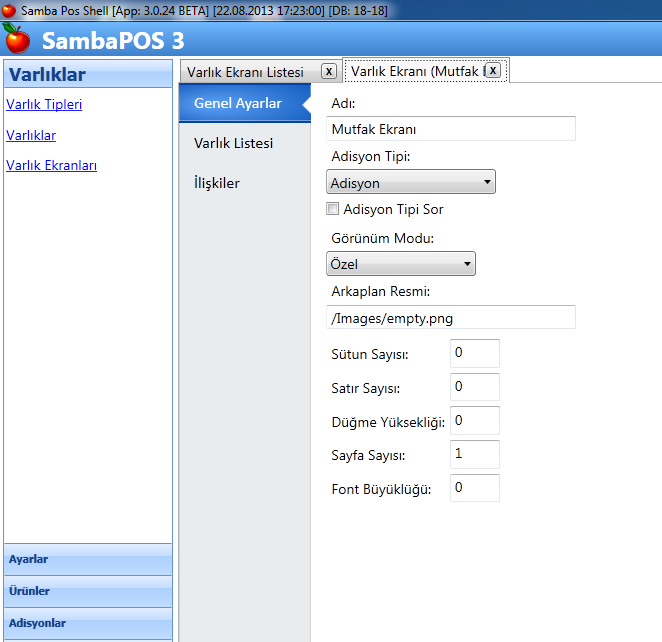Open the Varlıklar link in sidebar

pos(31,135)
